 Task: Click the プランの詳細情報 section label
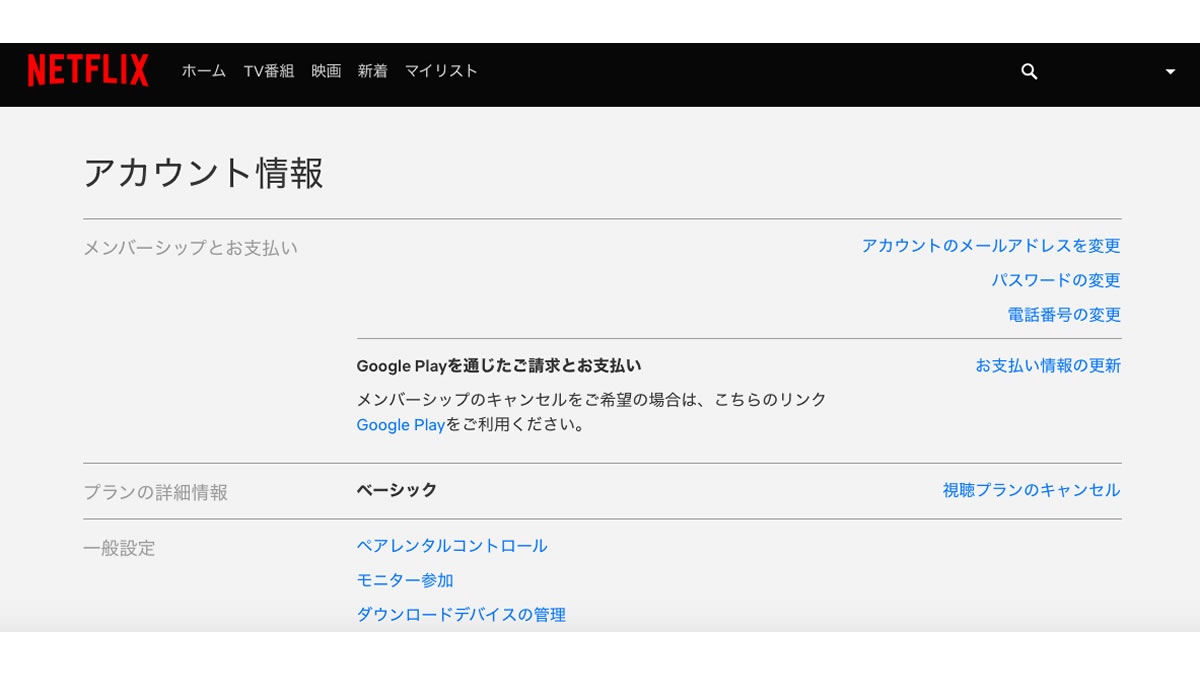[x=155, y=493]
